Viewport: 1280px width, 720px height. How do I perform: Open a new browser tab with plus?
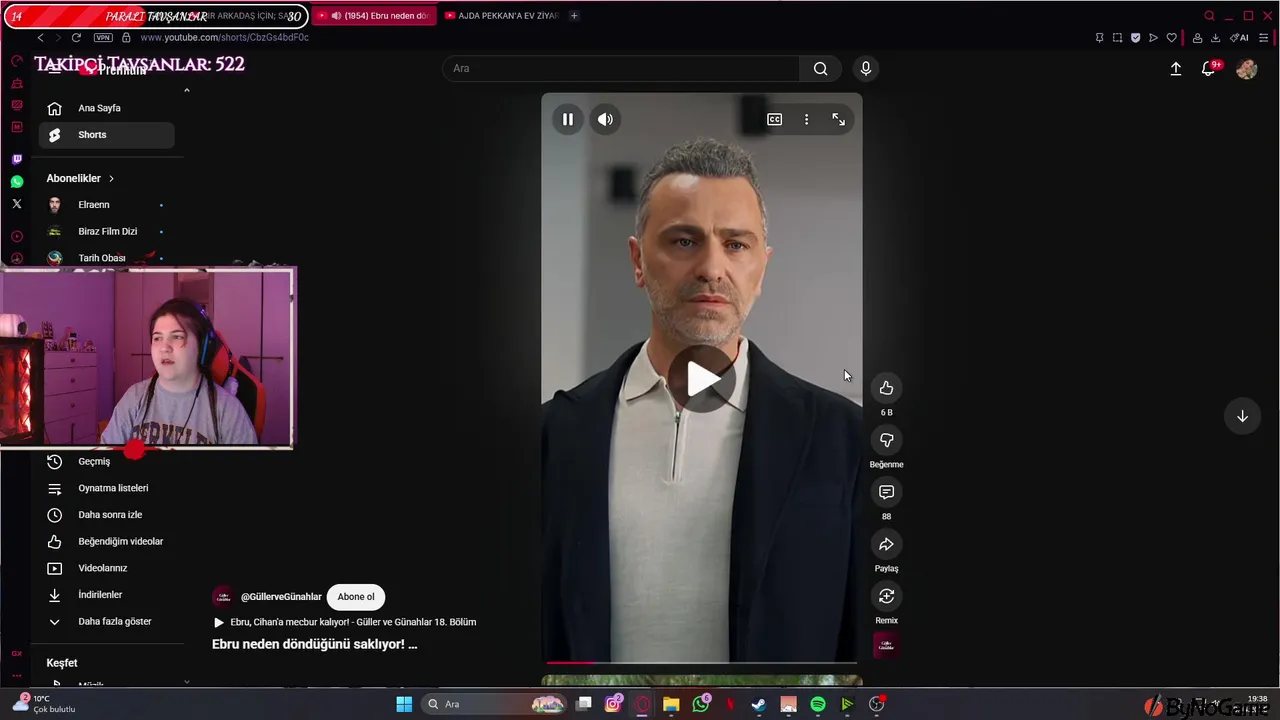pos(574,16)
